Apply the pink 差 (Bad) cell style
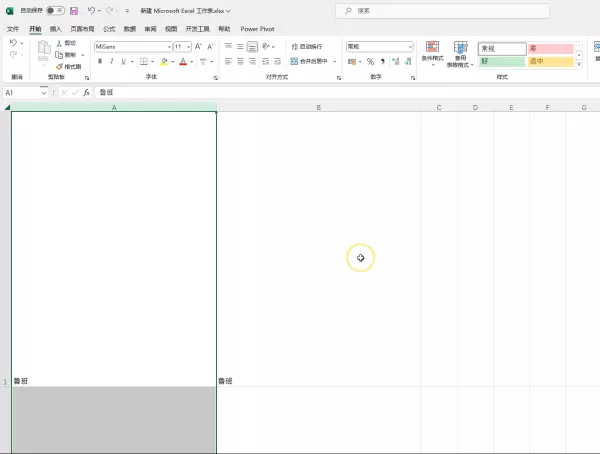The image size is (600, 454). (x=551, y=49)
